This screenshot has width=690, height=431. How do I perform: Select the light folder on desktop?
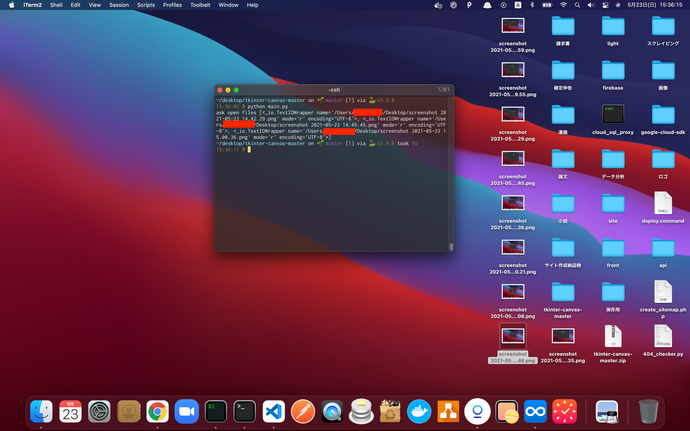tap(613, 30)
